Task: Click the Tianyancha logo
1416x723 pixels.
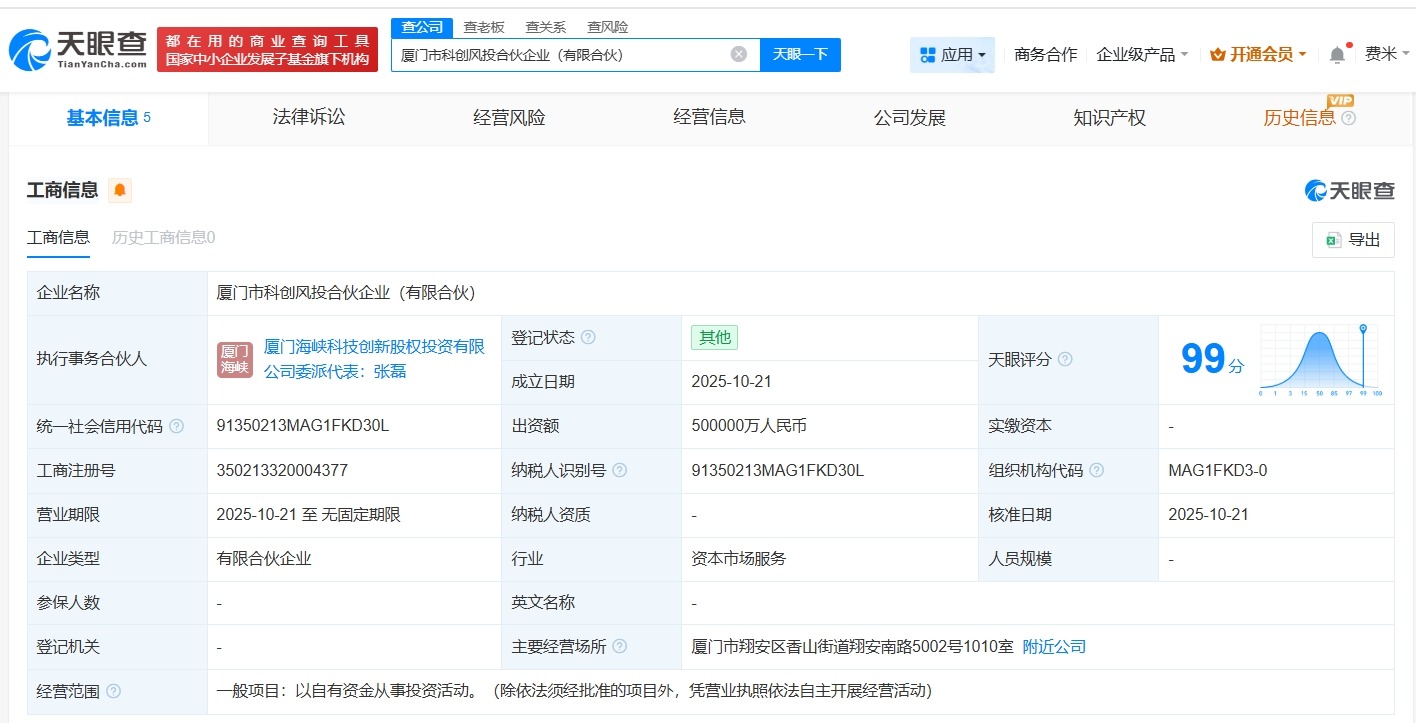Action: pyautogui.click(x=75, y=48)
